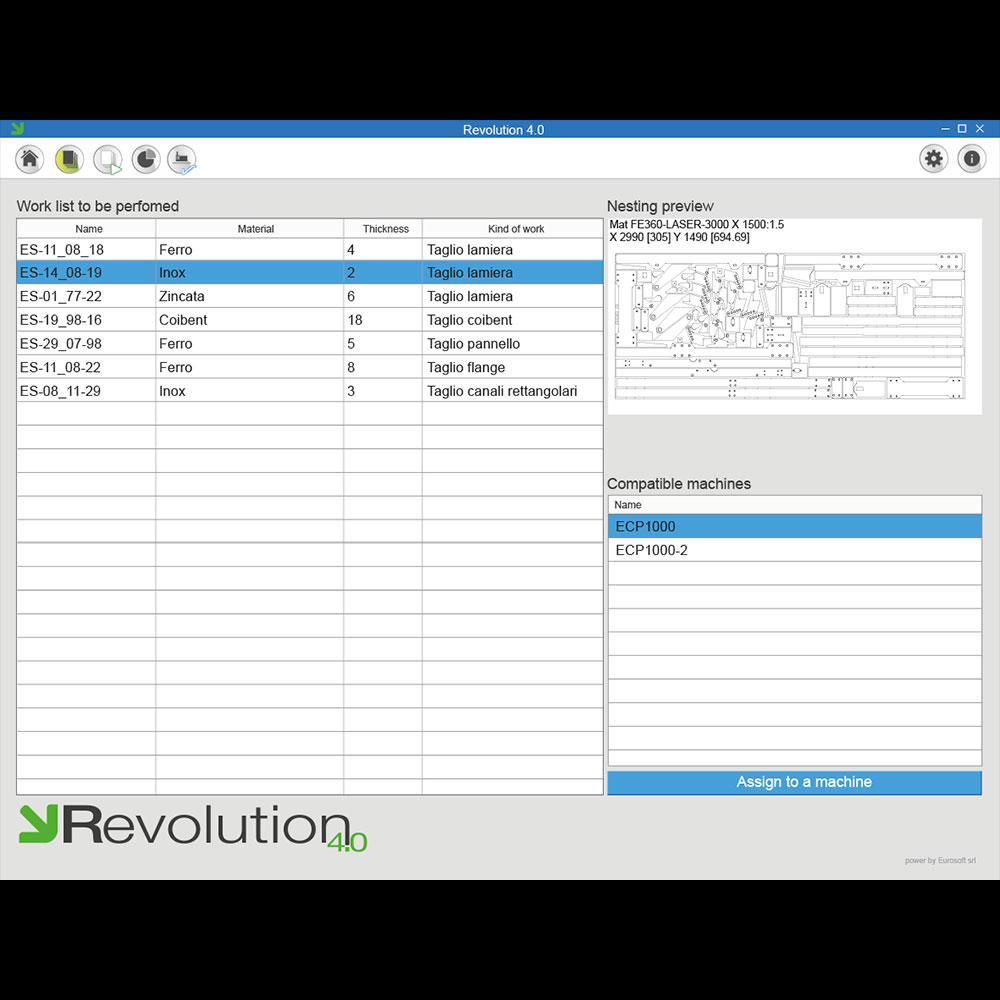Screen dimensions: 1000x1000
Task: Click the Mat FE360-LASER-3000 label text
Action: [696, 224]
